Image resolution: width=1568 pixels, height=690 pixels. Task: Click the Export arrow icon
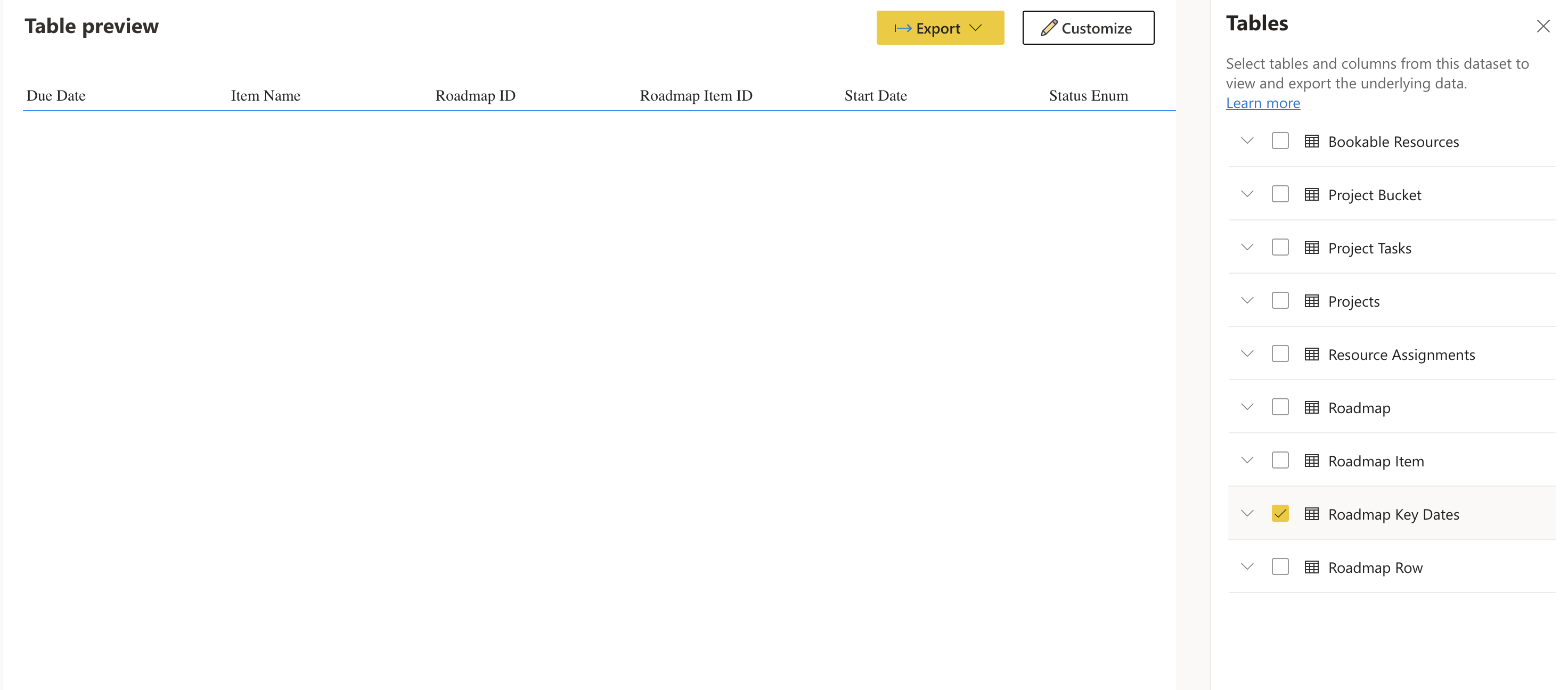(x=903, y=28)
